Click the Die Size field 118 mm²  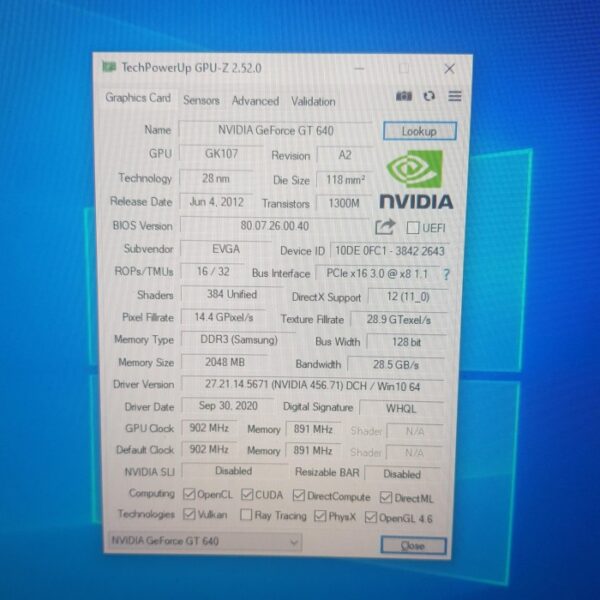tap(345, 179)
